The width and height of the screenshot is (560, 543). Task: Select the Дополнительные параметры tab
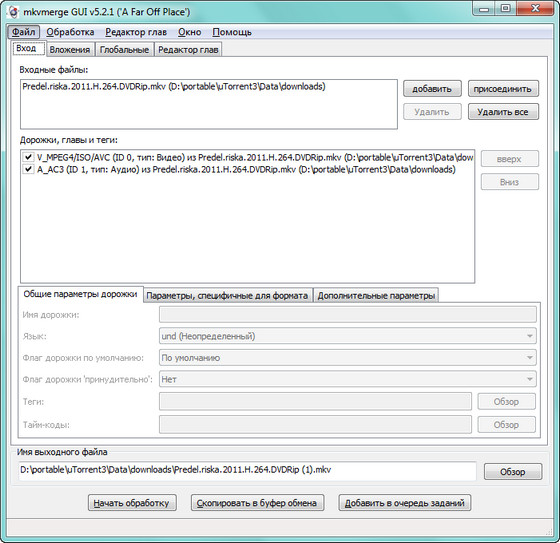[376, 296]
